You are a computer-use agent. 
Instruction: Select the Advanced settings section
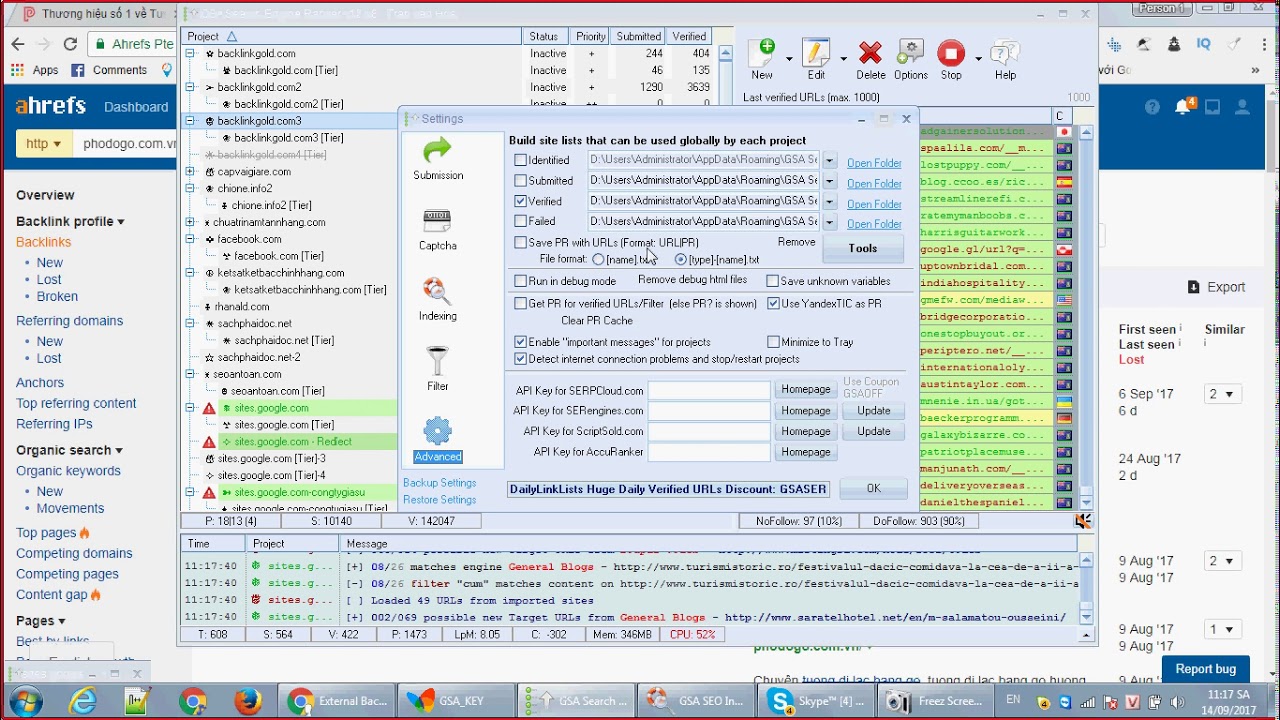[438, 440]
